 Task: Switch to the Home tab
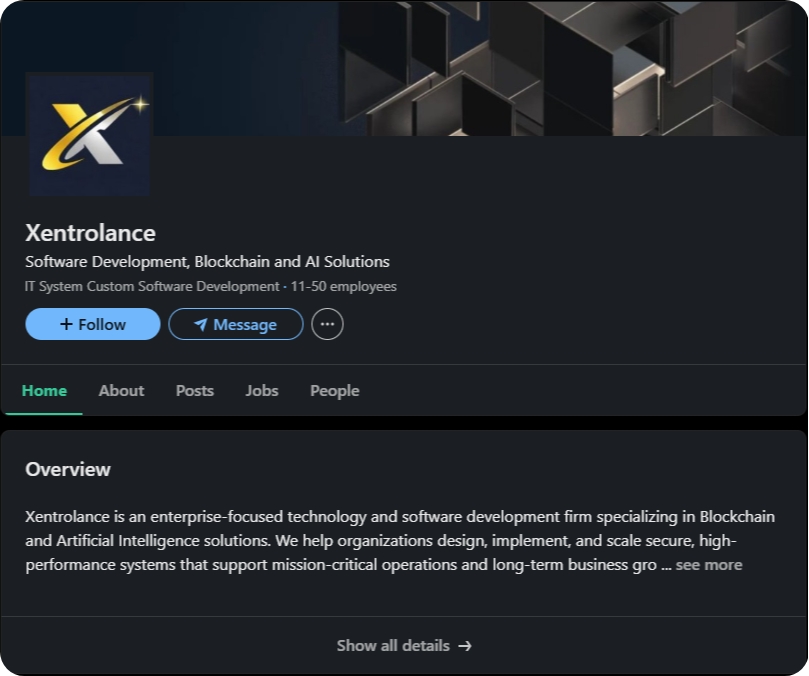(x=44, y=391)
